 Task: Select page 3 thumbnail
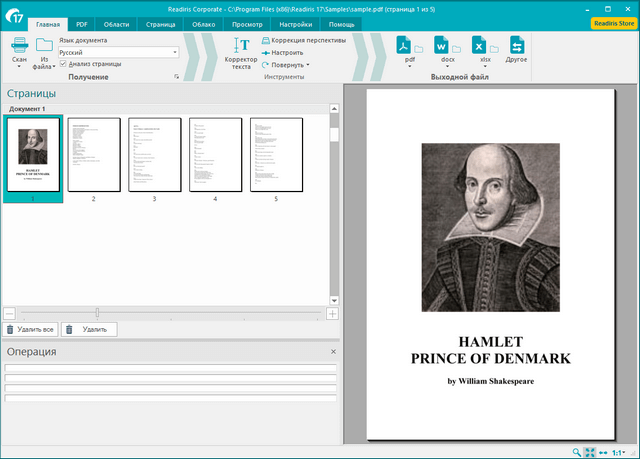pyautogui.click(x=154, y=154)
